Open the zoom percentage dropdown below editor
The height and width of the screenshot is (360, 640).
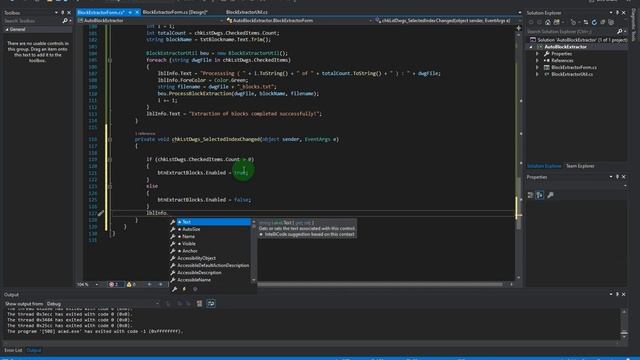tap(97, 284)
